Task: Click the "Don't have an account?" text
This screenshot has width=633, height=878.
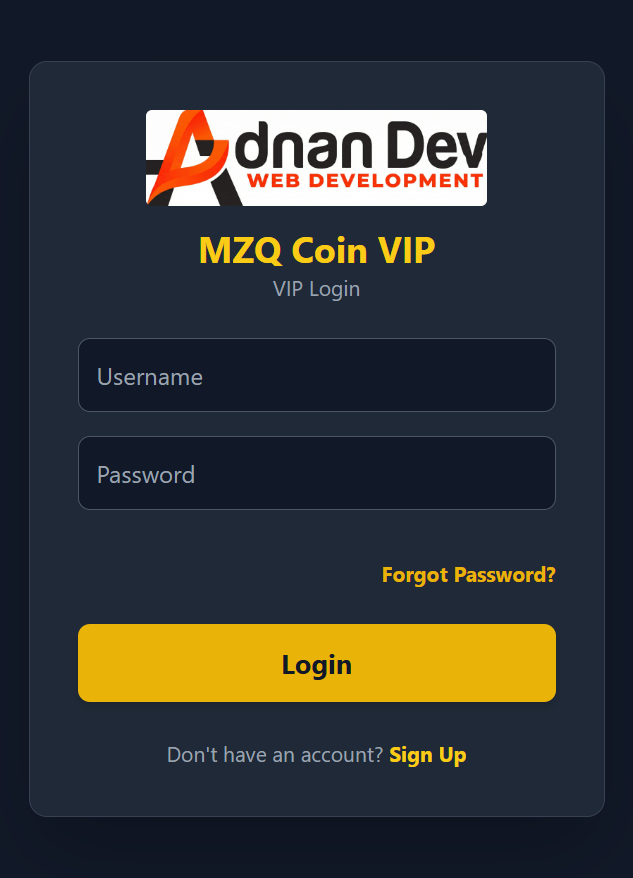Action: tap(275, 755)
